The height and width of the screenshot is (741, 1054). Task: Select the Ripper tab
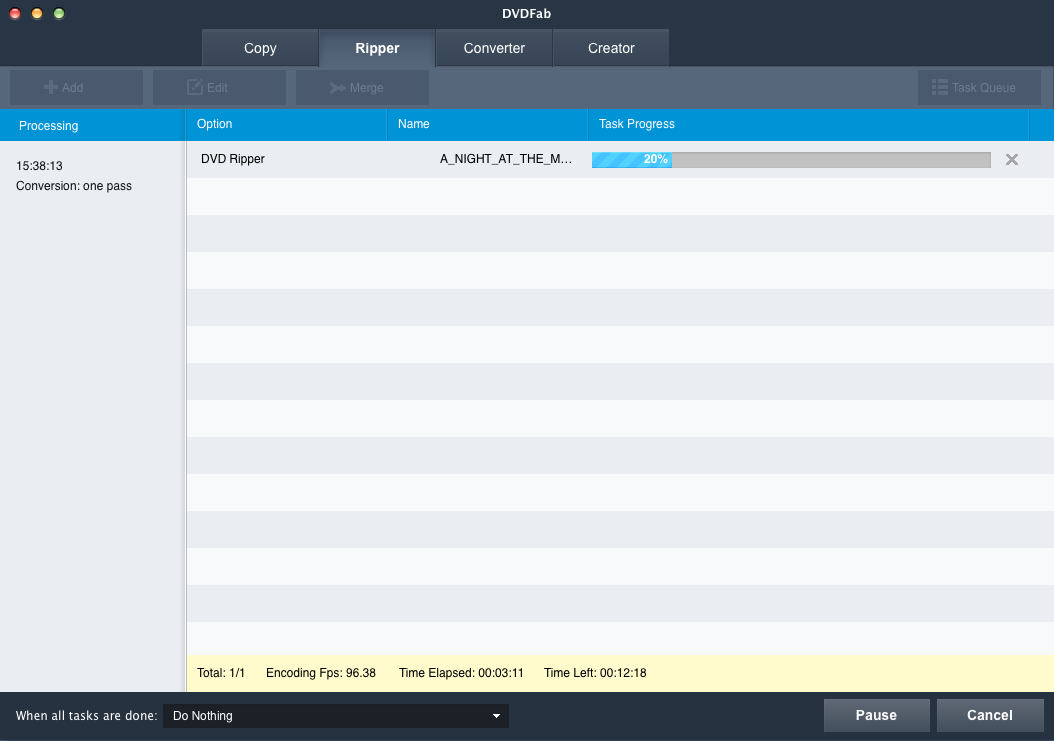coord(377,48)
